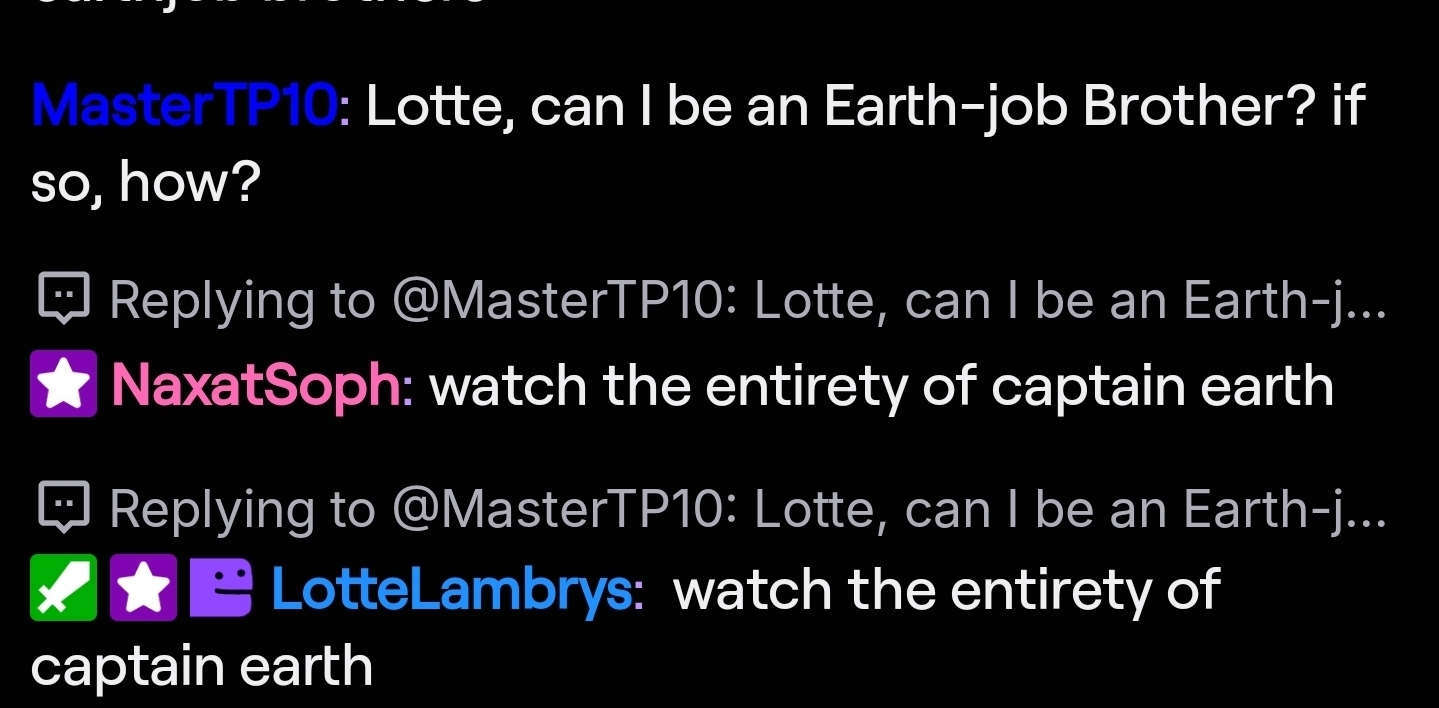This screenshot has height=708, width=1439.
Task: Click the green sword moderator badge
Action: (x=64, y=589)
